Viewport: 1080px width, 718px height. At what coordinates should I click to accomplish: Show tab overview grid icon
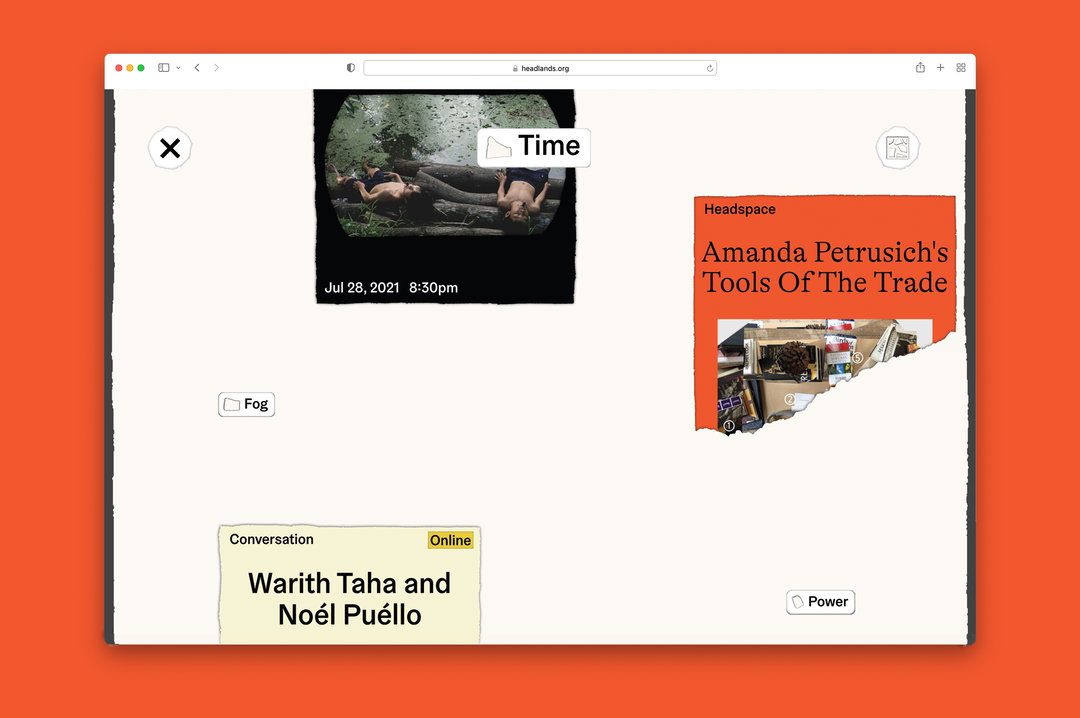click(961, 68)
